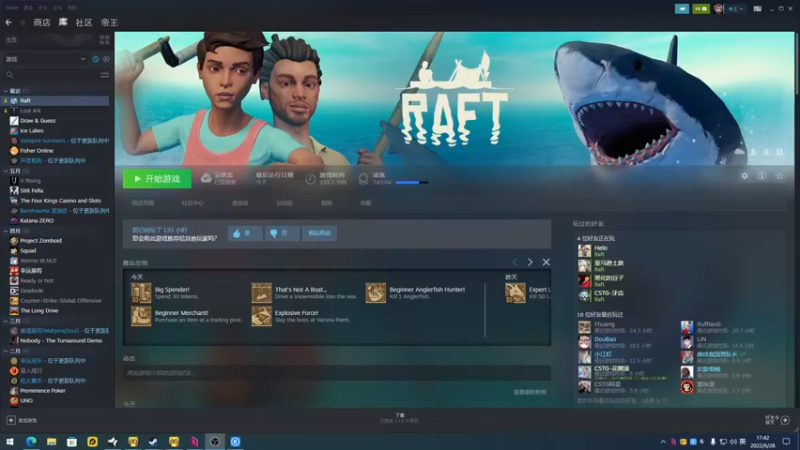Open friends and chat plus icon
800x450 pixels.
point(785,420)
